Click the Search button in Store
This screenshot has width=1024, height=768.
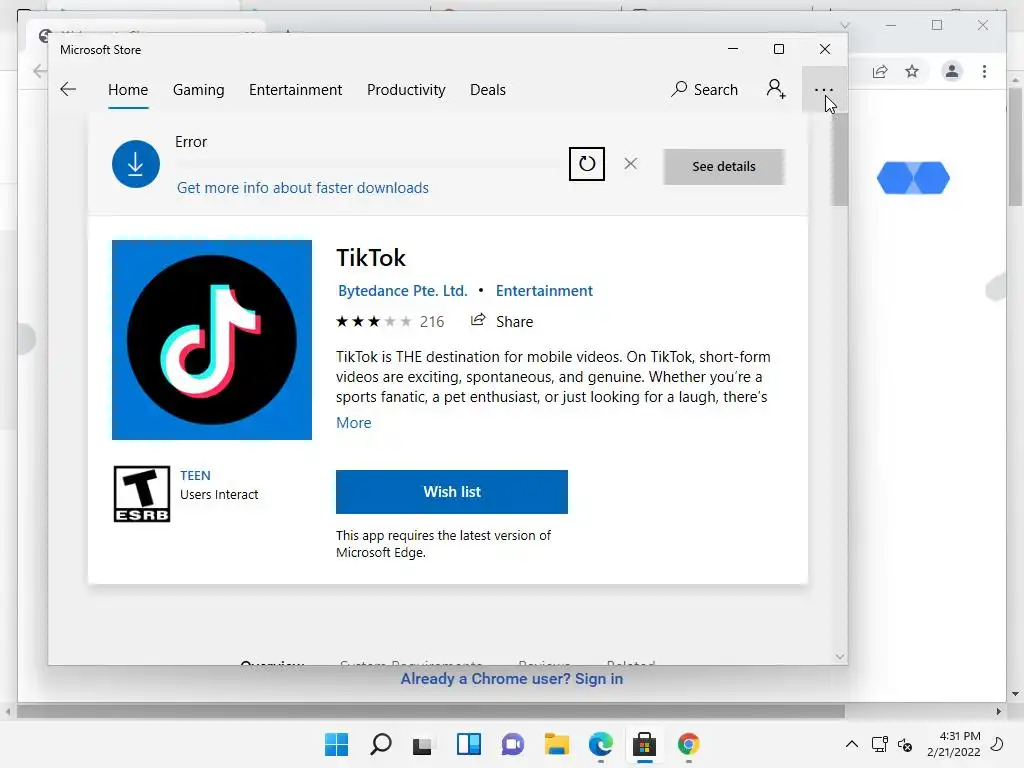(705, 89)
